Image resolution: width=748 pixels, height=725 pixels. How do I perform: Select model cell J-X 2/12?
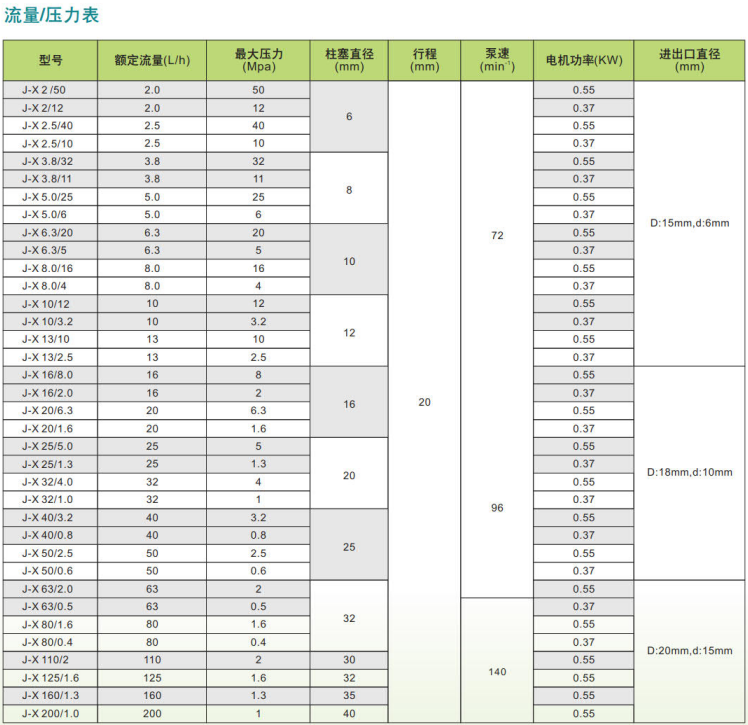pos(51,108)
